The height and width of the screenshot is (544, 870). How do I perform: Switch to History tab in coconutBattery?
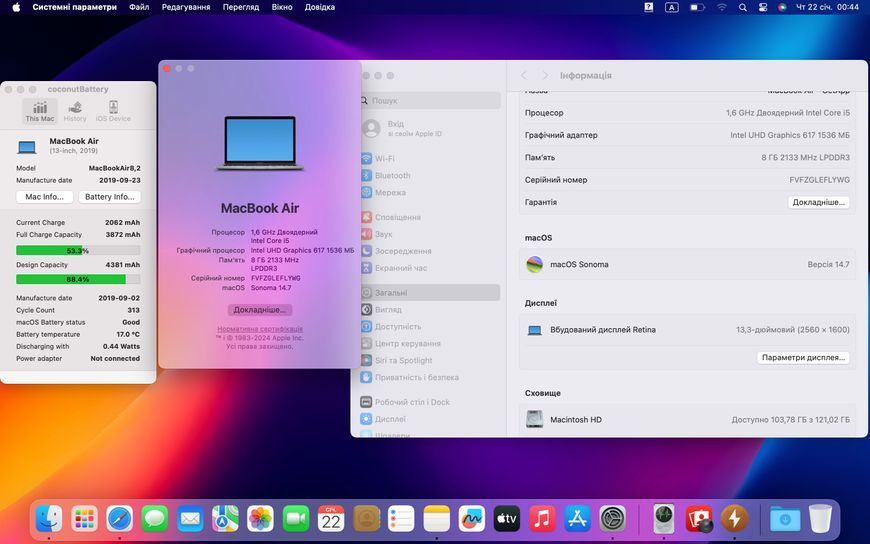pos(75,111)
